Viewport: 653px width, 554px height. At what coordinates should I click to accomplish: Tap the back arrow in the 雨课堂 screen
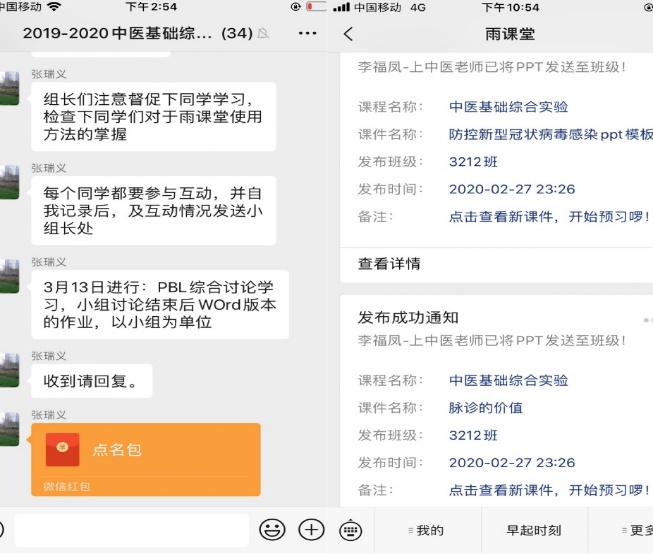pyautogui.click(x=349, y=34)
